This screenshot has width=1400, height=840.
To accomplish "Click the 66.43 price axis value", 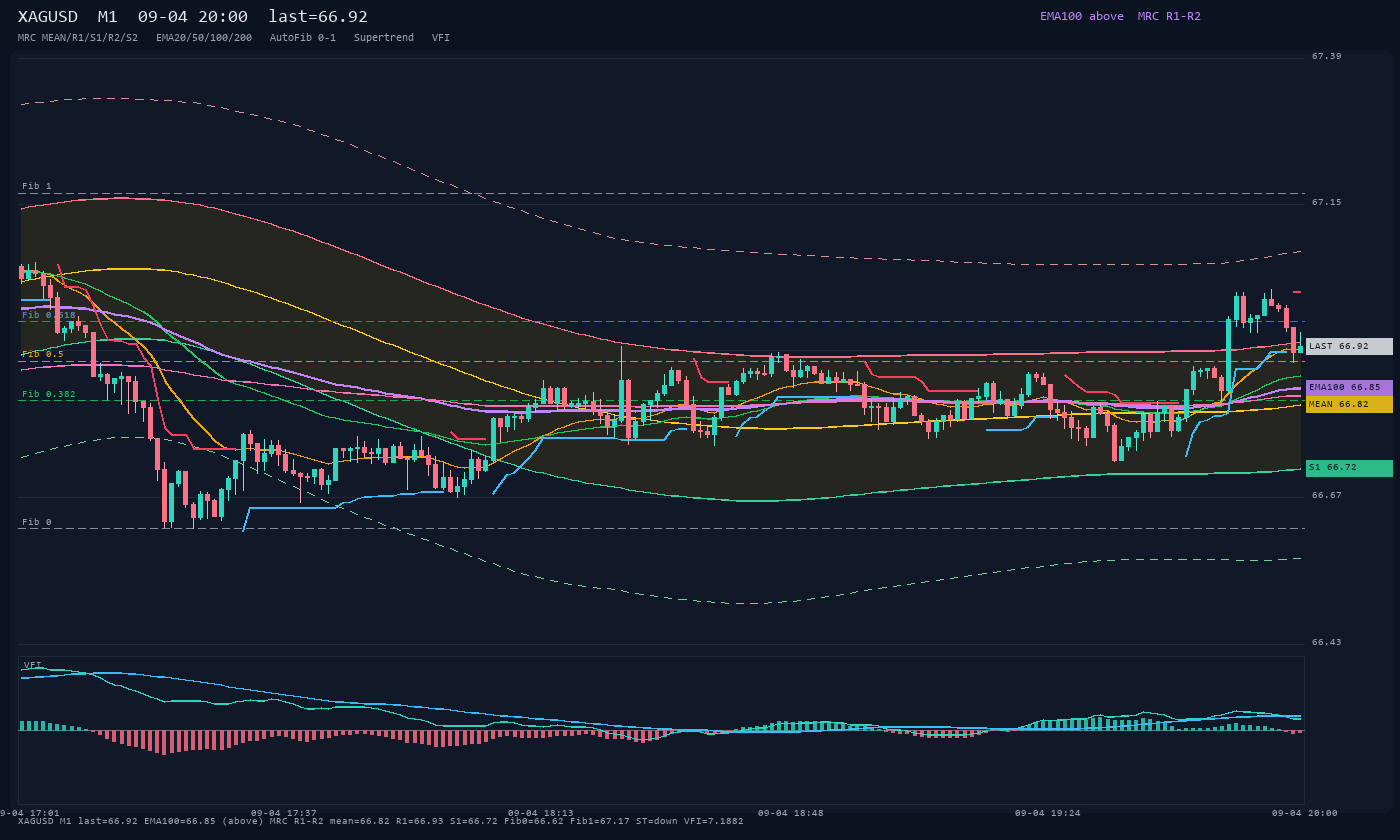I will (1327, 642).
